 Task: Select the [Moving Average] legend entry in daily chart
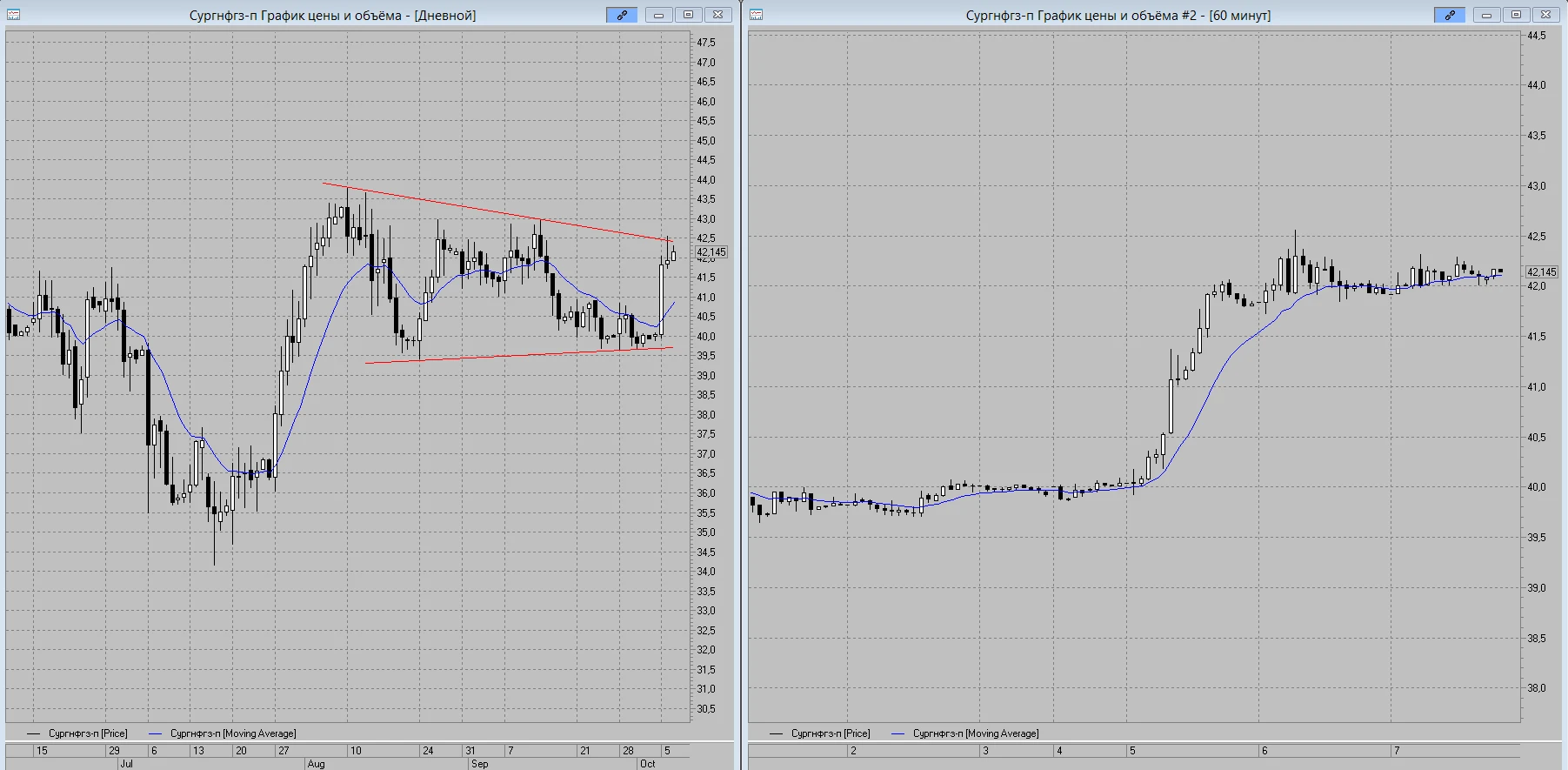point(223,733)
